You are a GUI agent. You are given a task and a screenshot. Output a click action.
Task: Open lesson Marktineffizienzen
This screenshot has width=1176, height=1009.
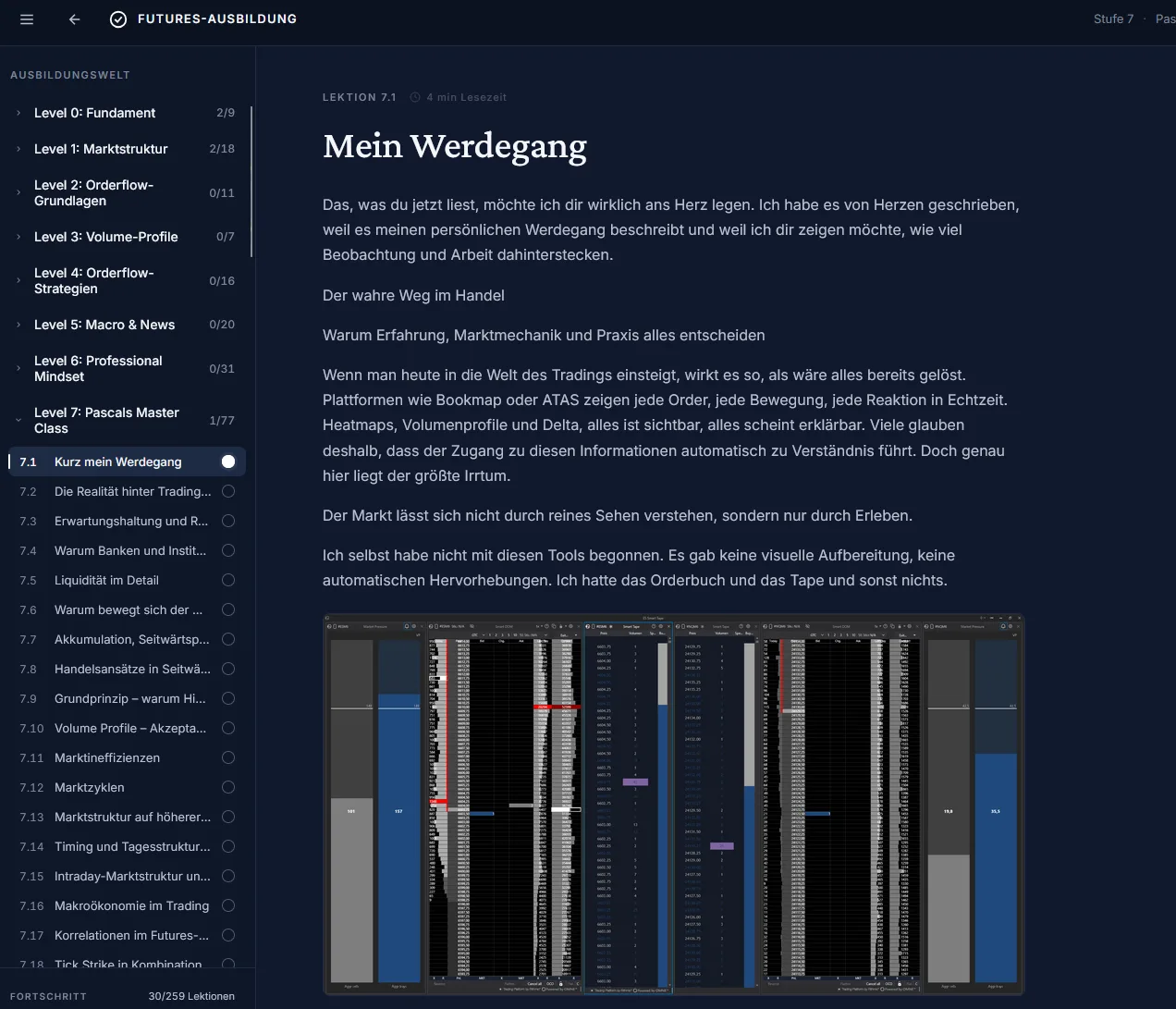pyautogui.click(x=127, y=757)
